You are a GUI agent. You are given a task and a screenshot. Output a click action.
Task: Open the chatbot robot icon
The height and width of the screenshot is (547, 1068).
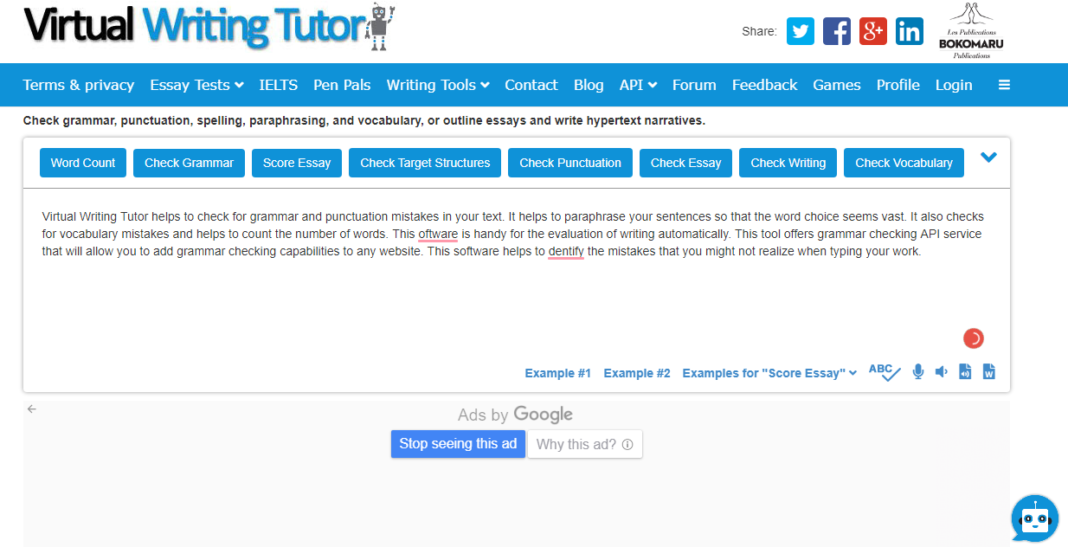[1035, 518]
